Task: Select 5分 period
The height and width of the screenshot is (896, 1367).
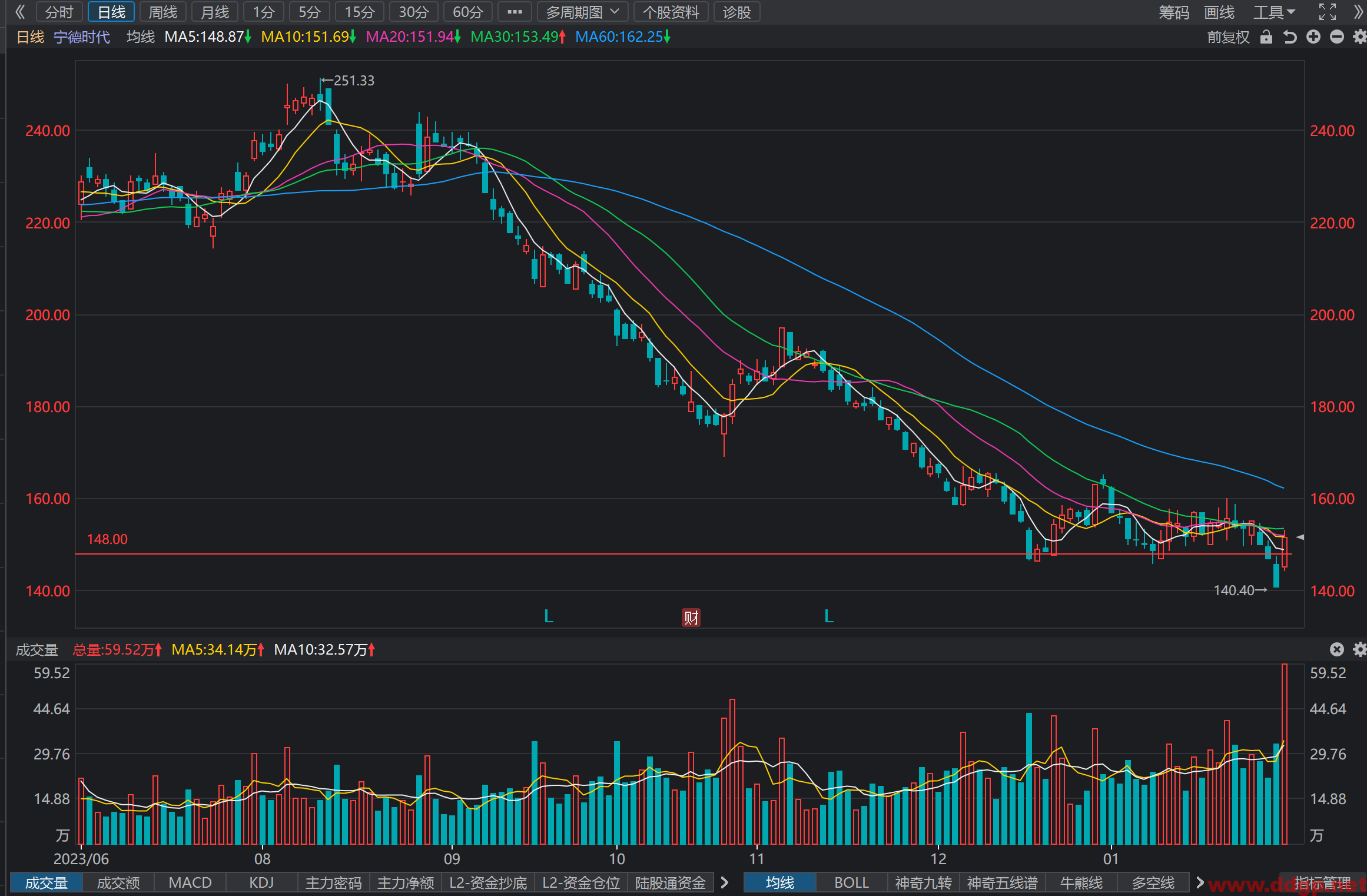Action: [310, 12]
